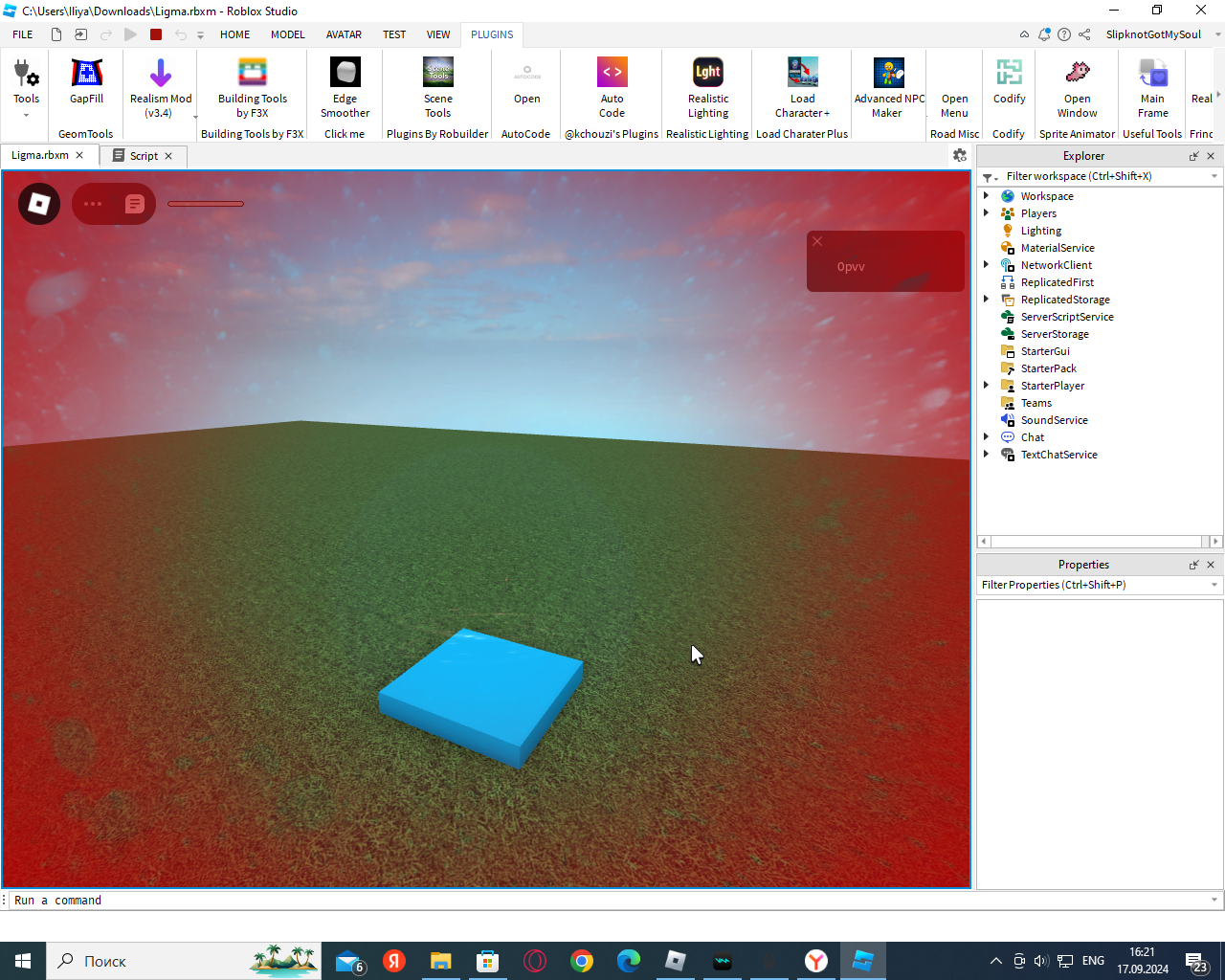1225x980 pixels.
Task: Expand the ReplicatedStorage node
Action: tap(986, 299)
